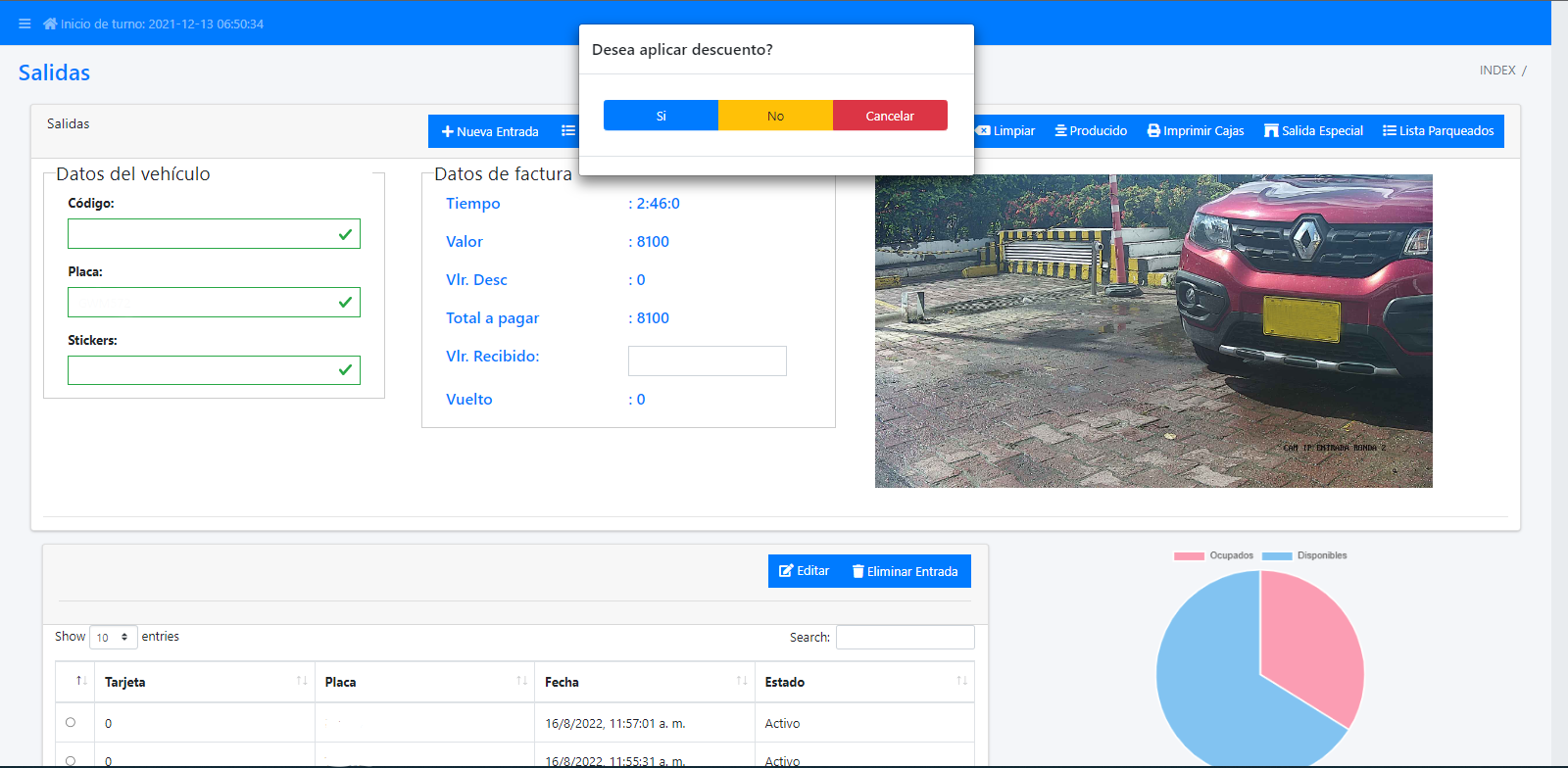Click the Producido toolbar icon
This screenshot has width=1568, height=768.
pos(1060,131)
